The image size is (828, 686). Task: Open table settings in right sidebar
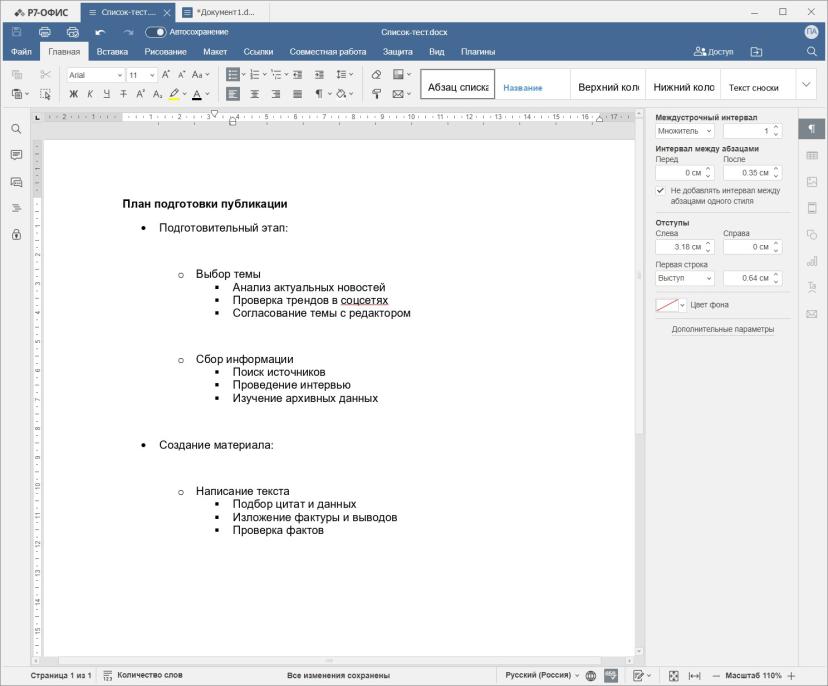coord(812,155)
